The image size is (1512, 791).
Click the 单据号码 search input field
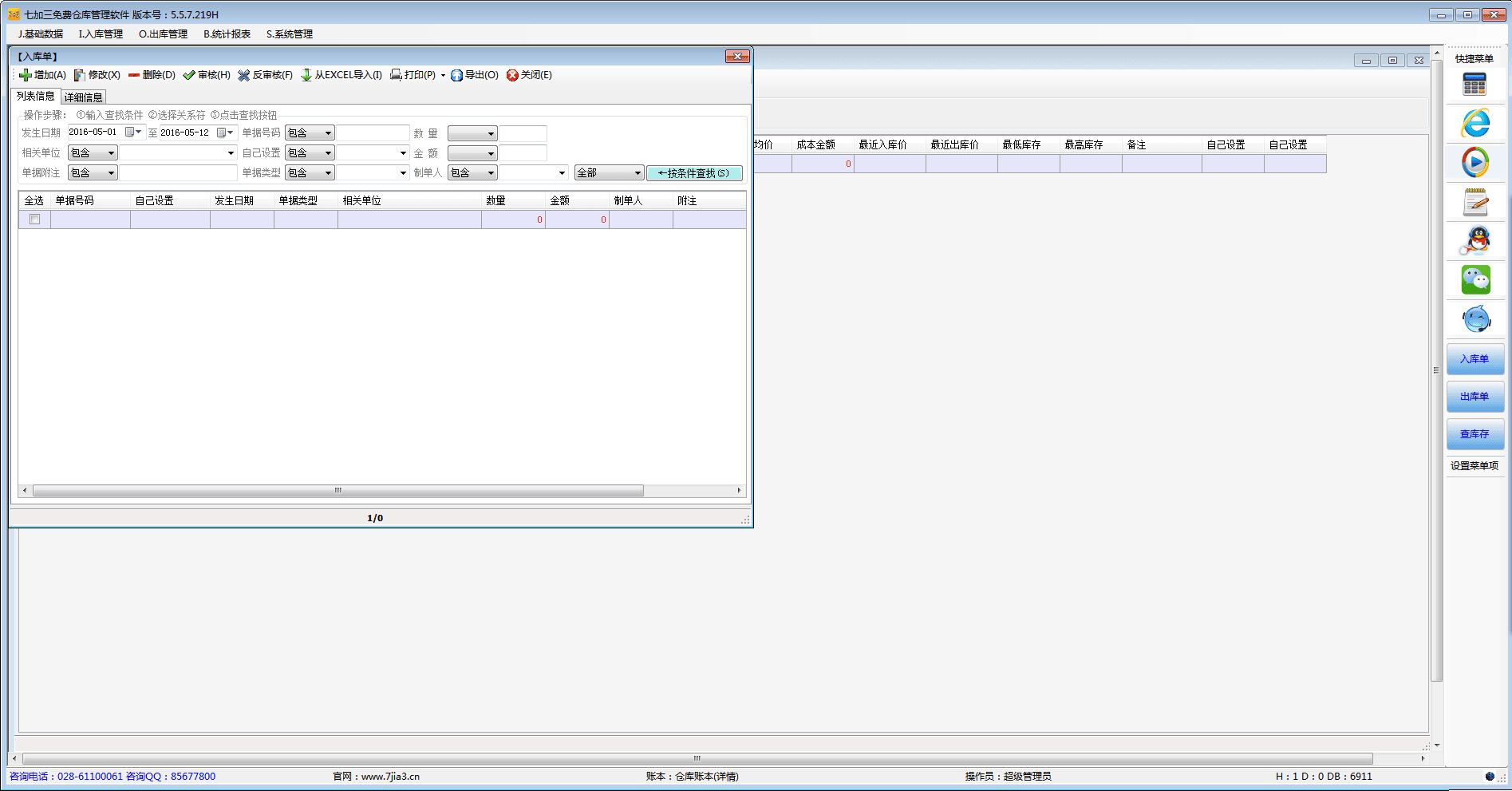pos(373,133)
